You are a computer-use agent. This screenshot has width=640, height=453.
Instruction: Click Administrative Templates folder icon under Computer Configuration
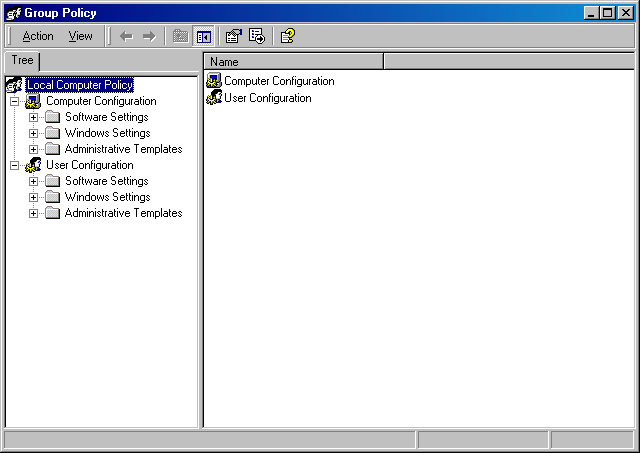pos(52,149)
